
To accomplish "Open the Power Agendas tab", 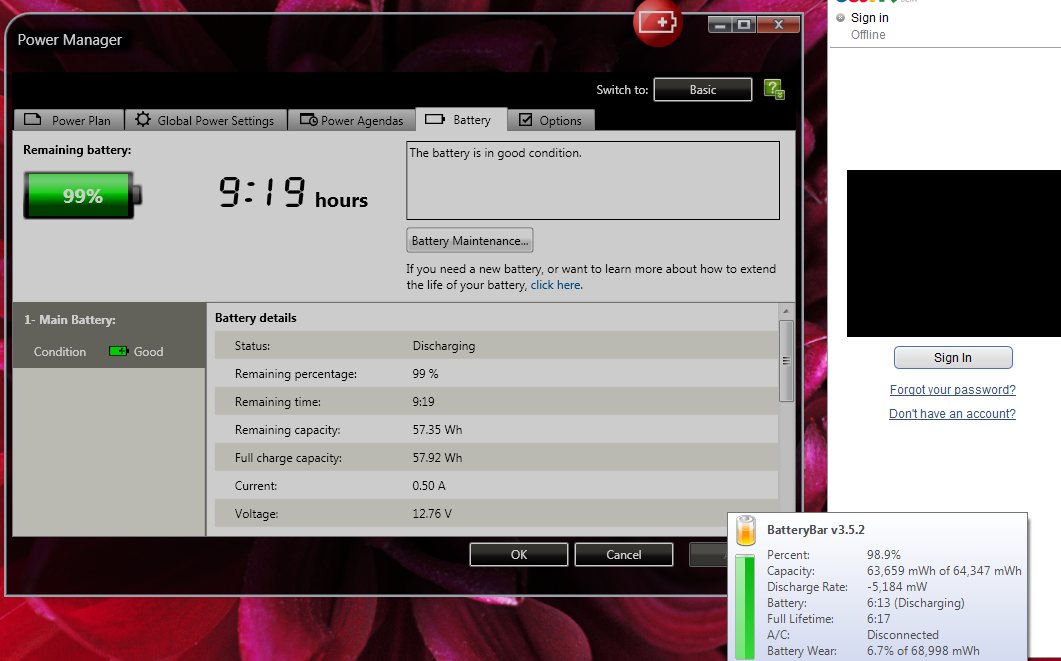I will click(352, 120).
